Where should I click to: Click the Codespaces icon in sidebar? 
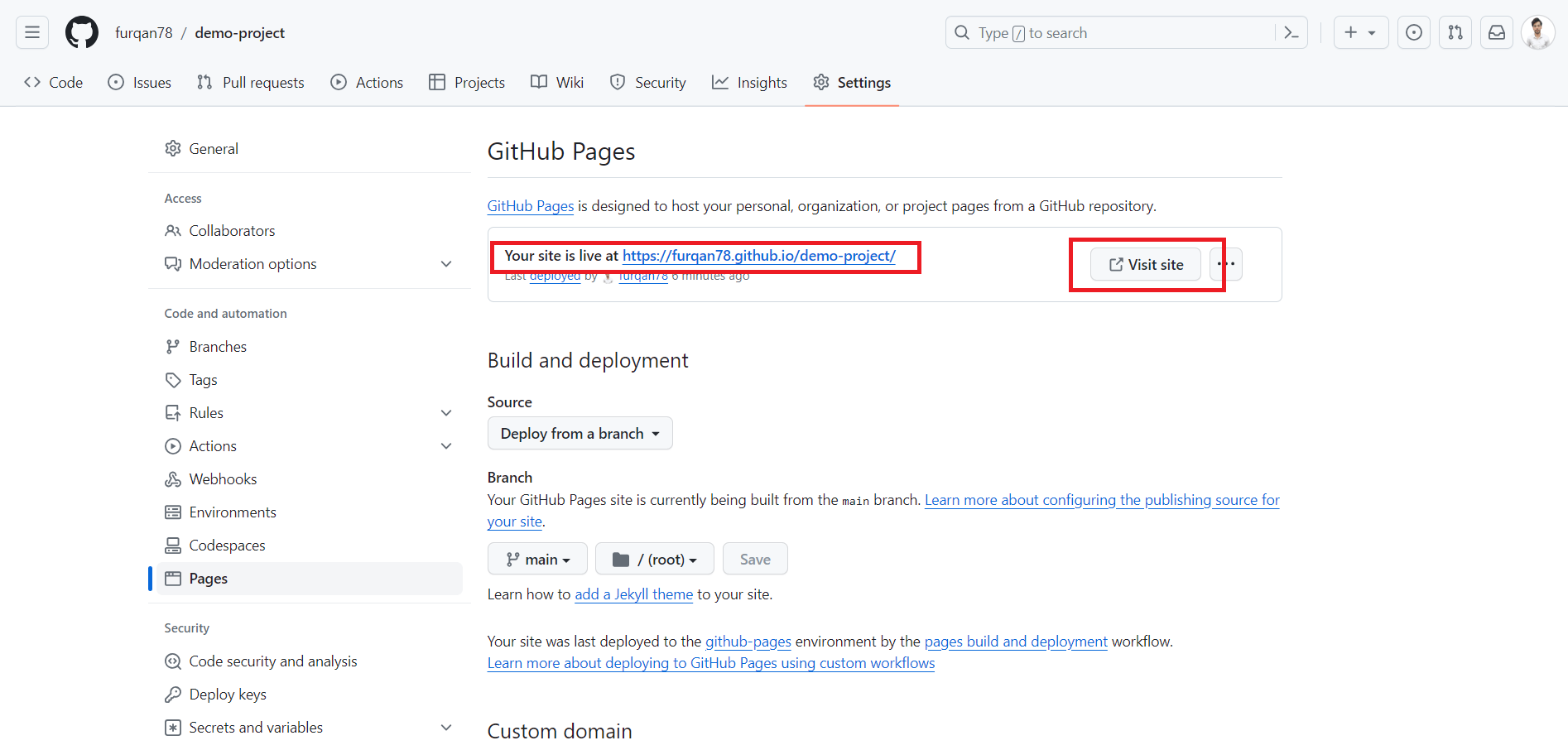173,545
